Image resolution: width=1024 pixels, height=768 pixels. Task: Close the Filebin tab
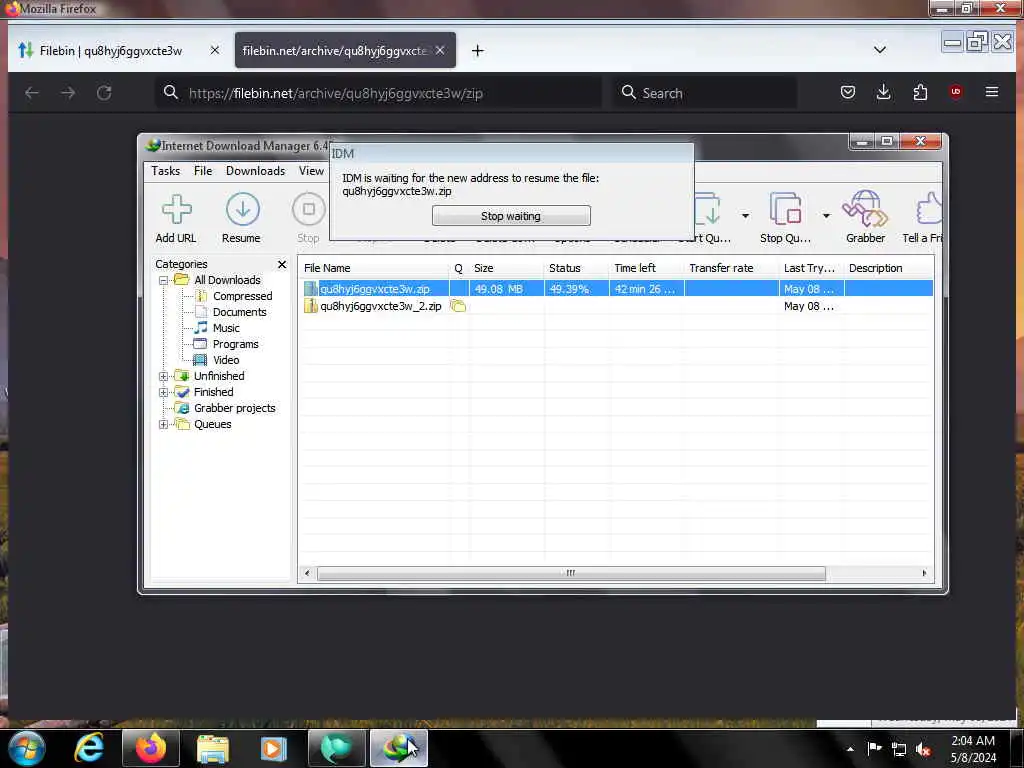pyautogui.click(x=214, y=50)
